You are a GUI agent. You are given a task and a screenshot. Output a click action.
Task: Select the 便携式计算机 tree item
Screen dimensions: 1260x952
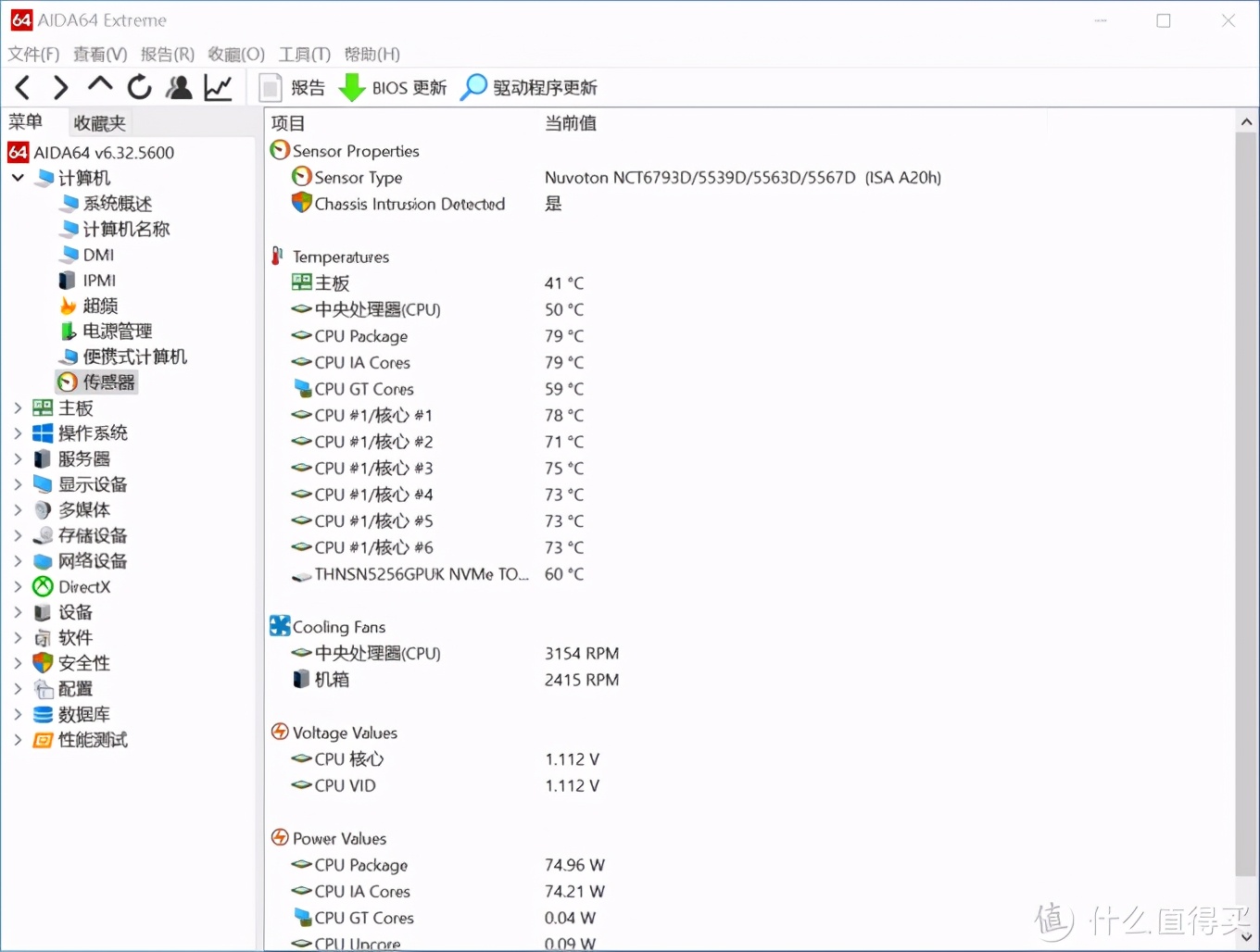coord(123,357)
